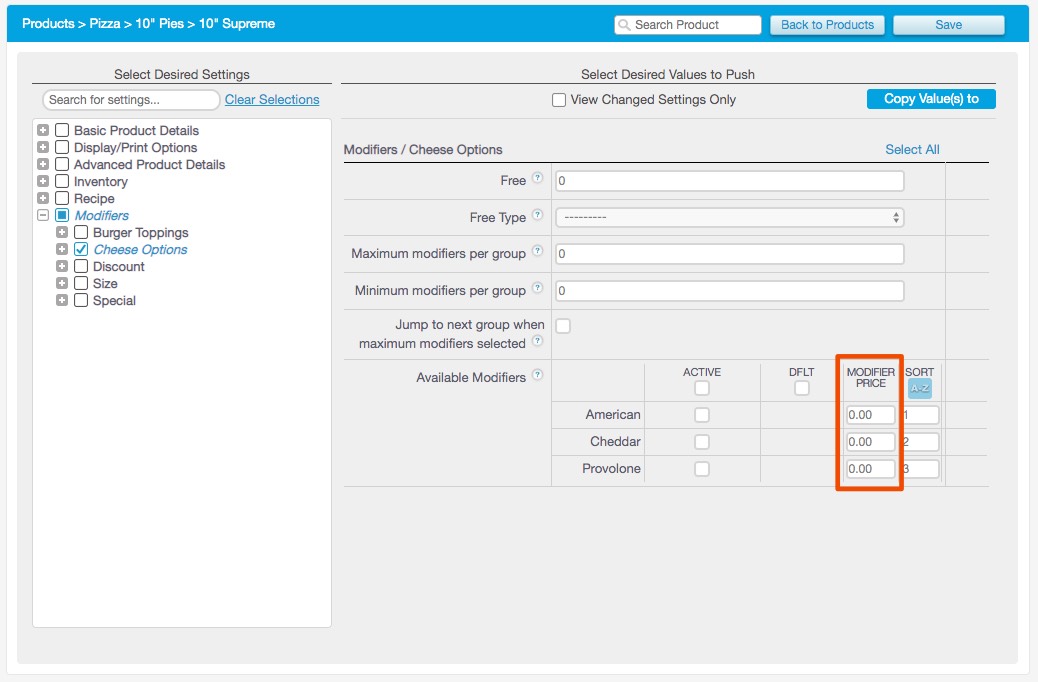The image size is (1038, 682).
Task: Click help icon next to Available Modifiers
Action: [537, 376]
